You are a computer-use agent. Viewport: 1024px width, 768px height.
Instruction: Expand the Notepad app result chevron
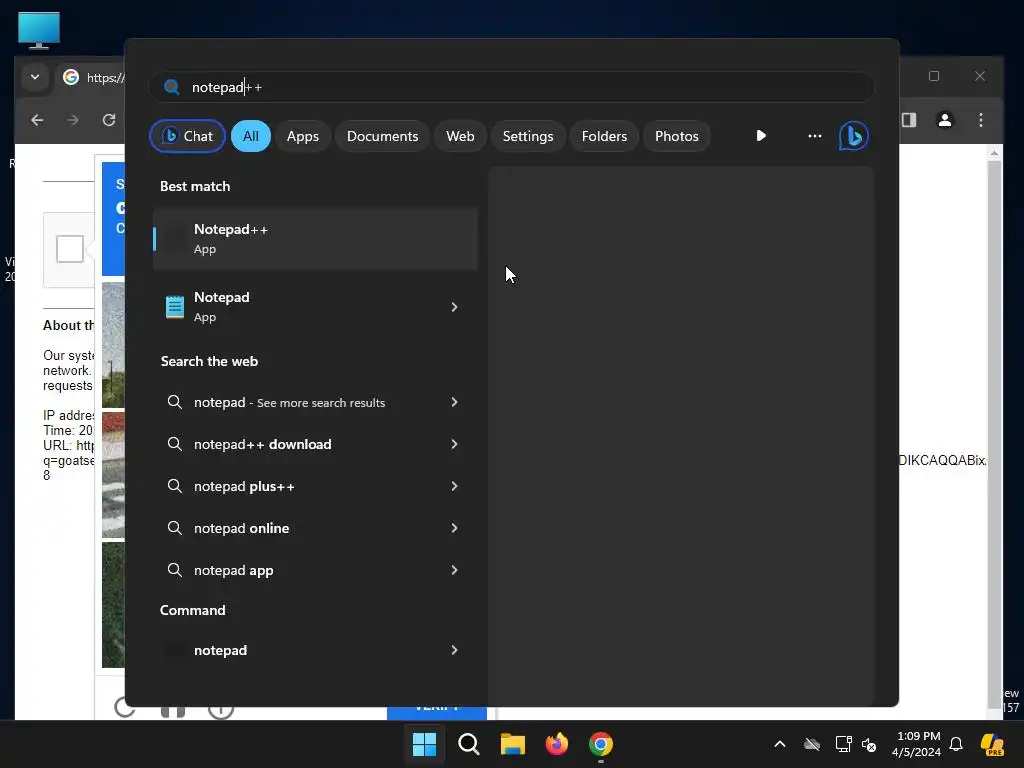455,307
